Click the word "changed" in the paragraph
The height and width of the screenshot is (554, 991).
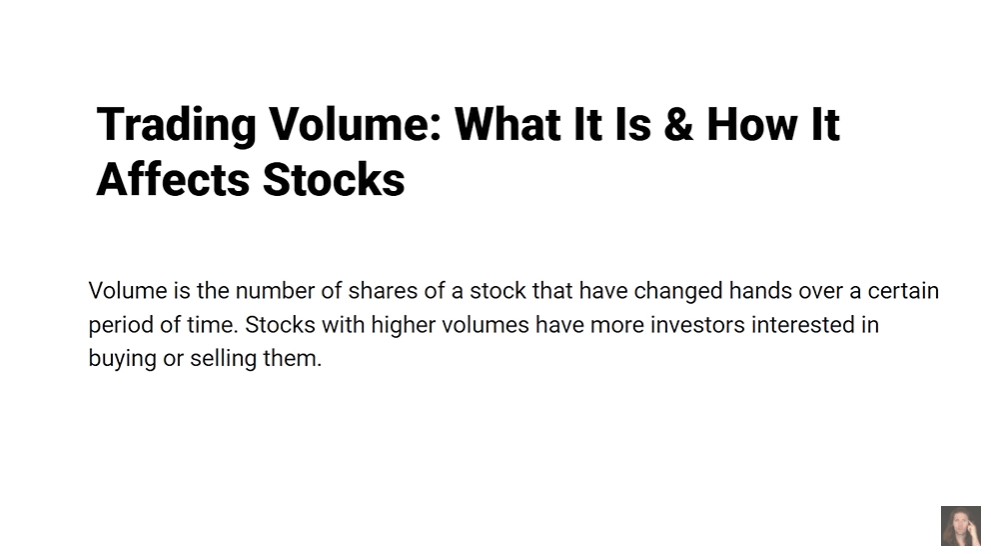point(677,291)
